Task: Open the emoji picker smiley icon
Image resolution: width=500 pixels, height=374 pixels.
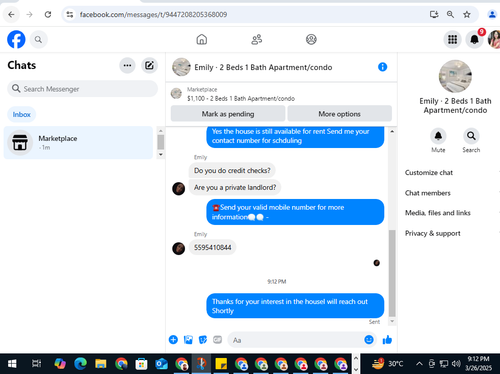Action: [369, 340]
